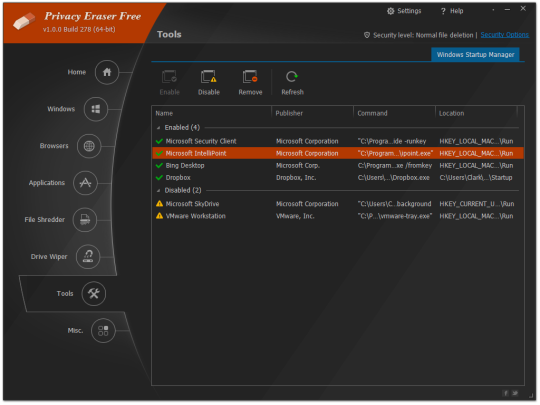Click the security level shield icon
The image size is (540, 405).
click(x=367, y=35)
